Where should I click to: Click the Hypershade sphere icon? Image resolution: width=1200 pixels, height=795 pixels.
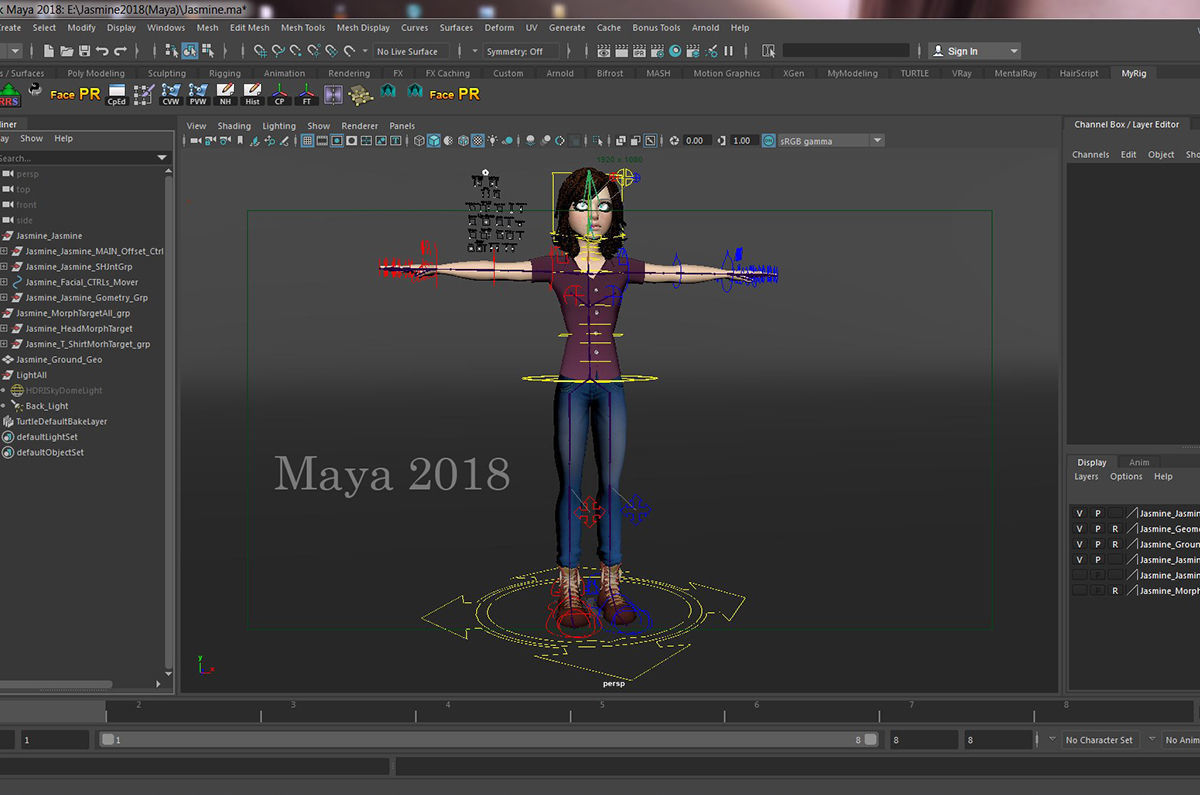(675, 51)
